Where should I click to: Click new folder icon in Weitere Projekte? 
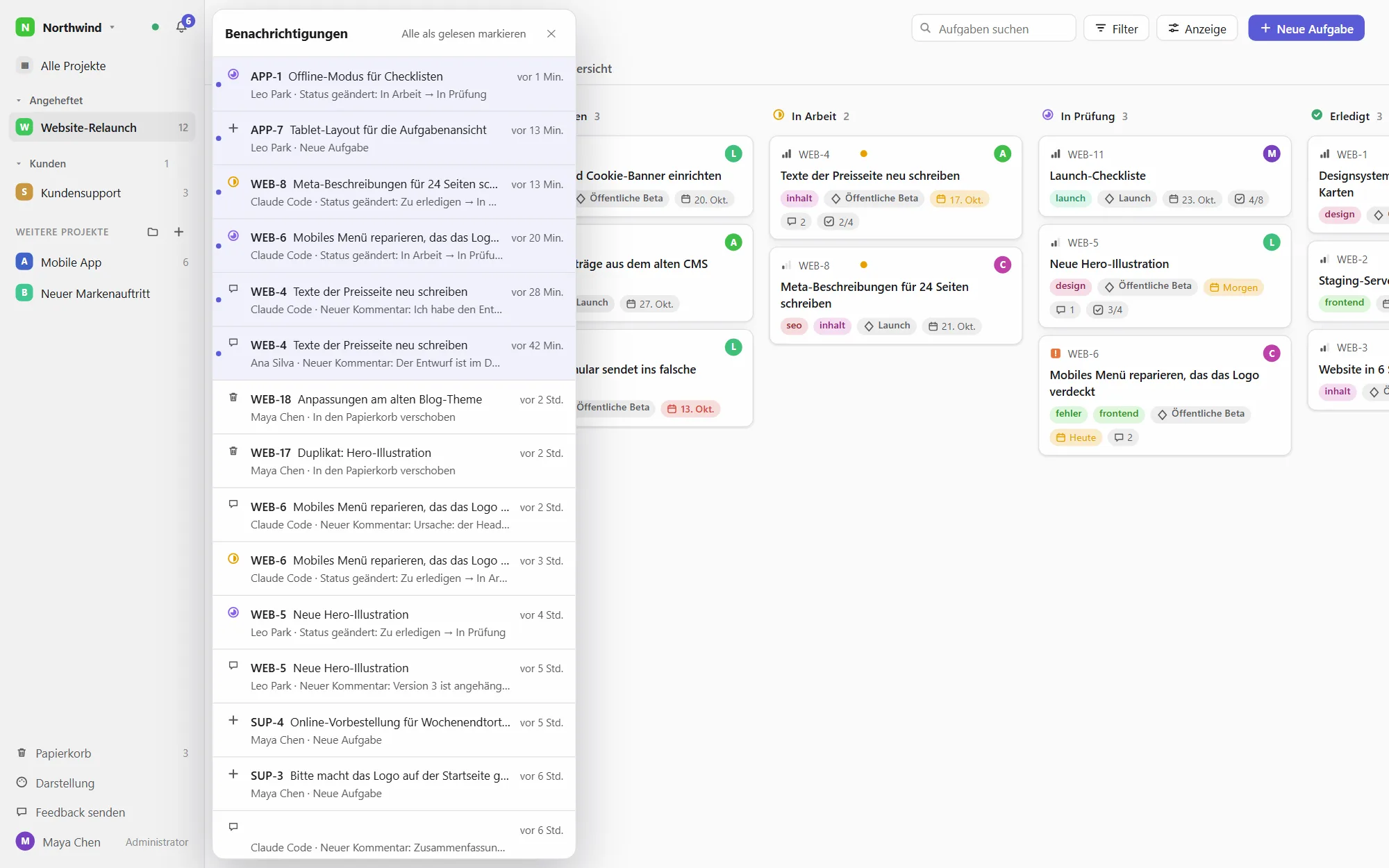(x=153, y=232)
